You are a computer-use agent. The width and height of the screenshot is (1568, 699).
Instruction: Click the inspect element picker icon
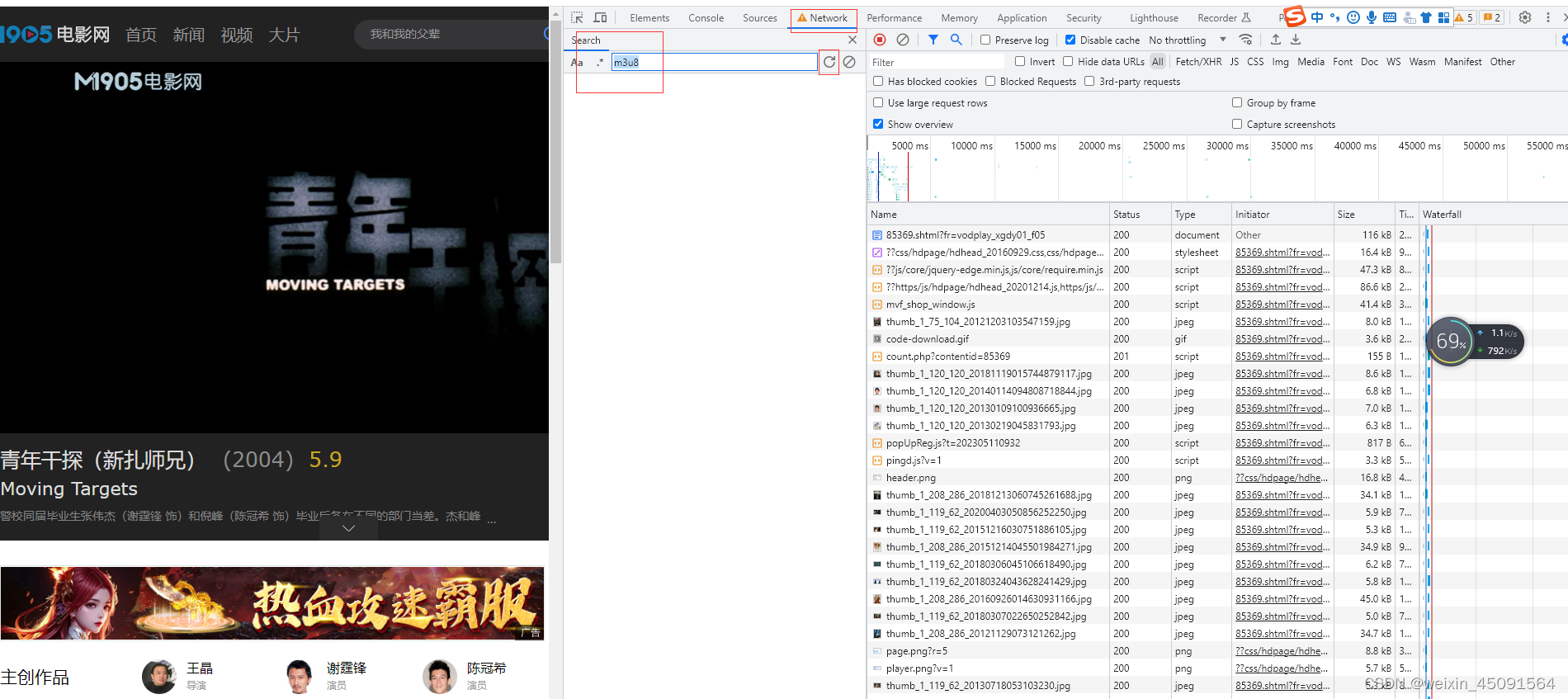[x=577, y=17]
